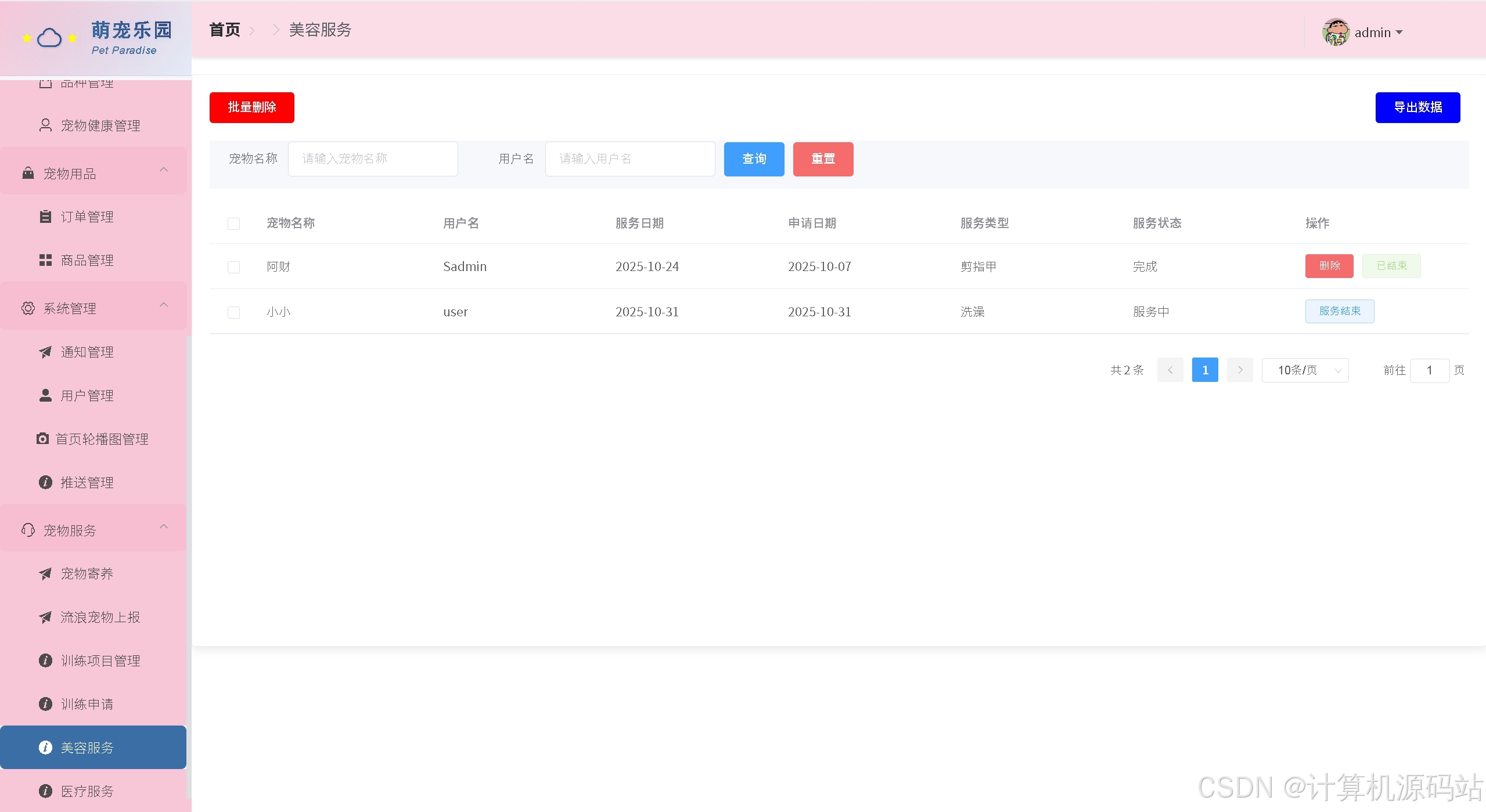Click the 洗澡 service type cell
Screen dimensions: 1486x812
click(x=972, y=312)
